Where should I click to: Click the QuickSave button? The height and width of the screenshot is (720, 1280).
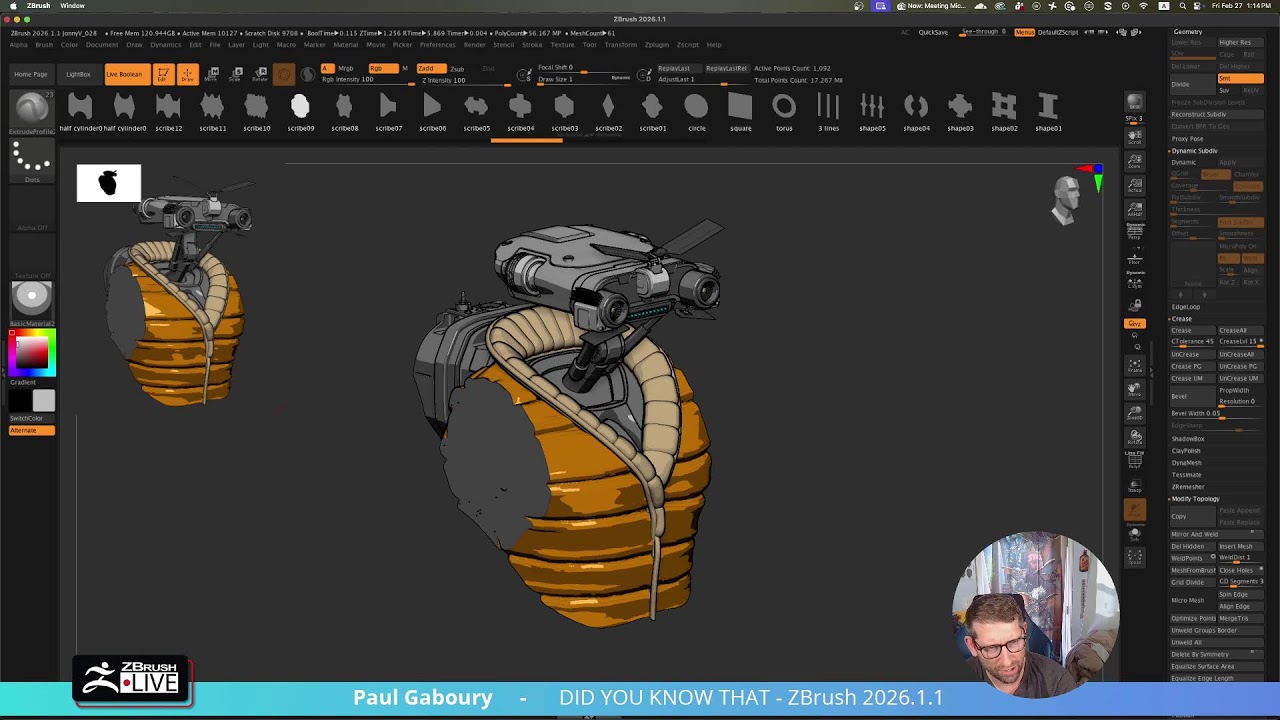pyautogui.click(x=933, y=32)
